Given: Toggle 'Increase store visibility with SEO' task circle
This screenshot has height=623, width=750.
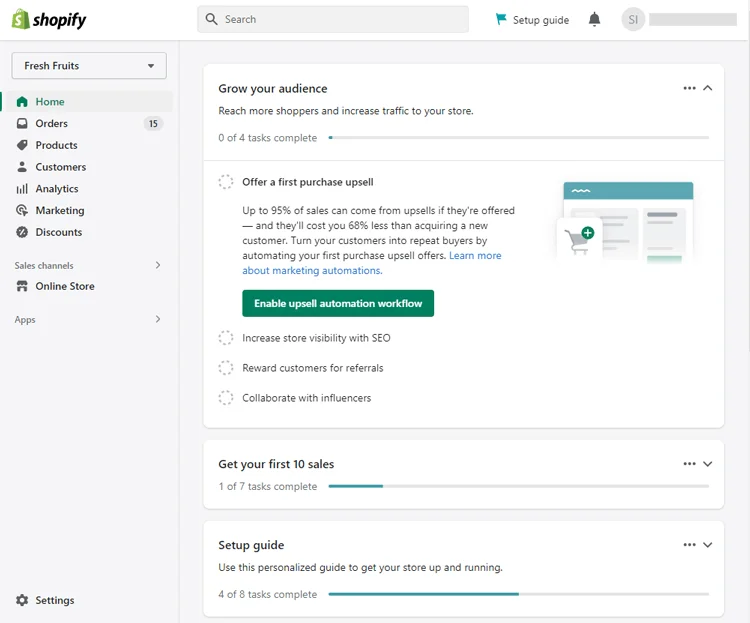Looking at the screenshot, I should tap(226, 338).
